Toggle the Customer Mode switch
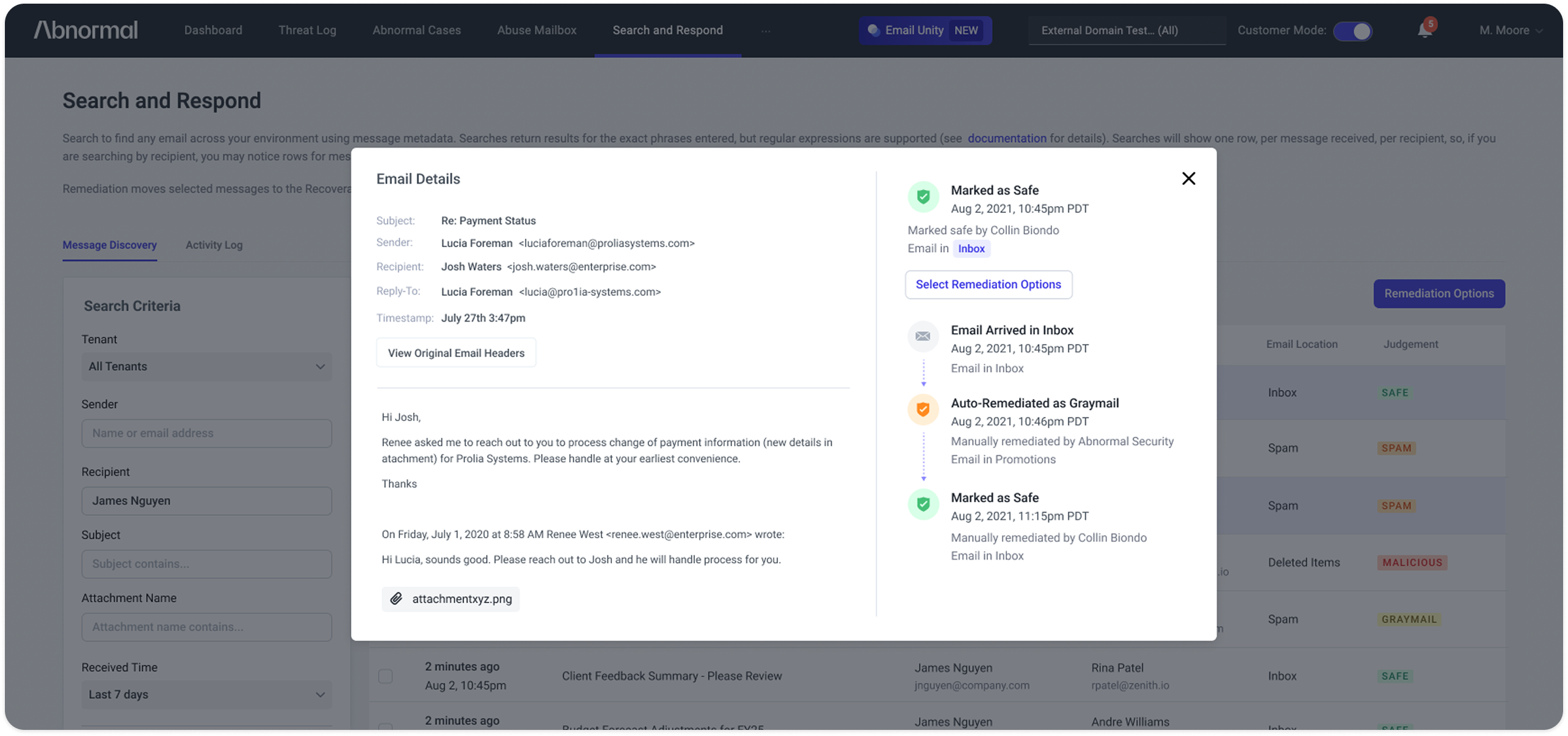The image size is (1568, 736). point(1352,31)
